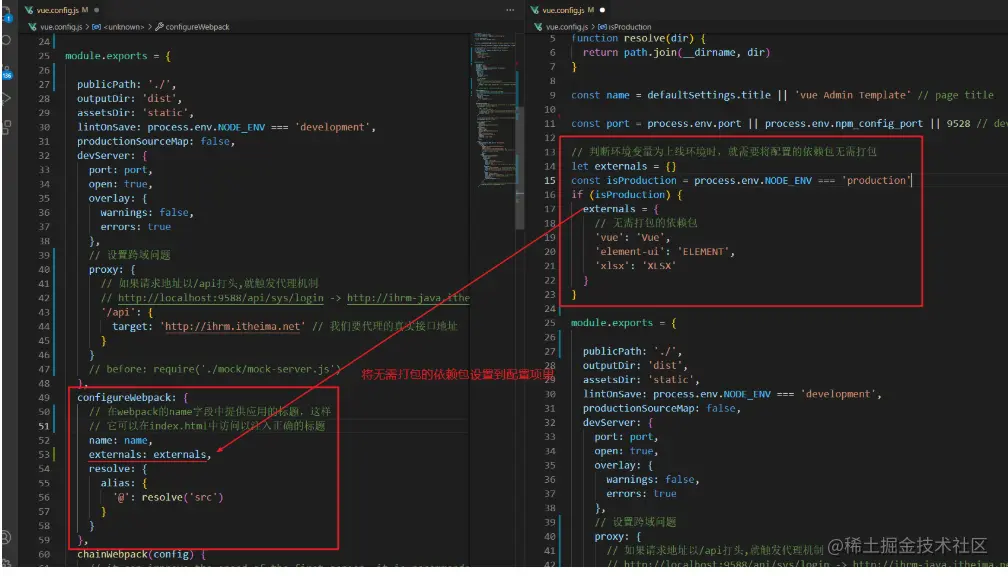
Task: Click 'name: name,' on line 52
Action: [x=120, y=440]
